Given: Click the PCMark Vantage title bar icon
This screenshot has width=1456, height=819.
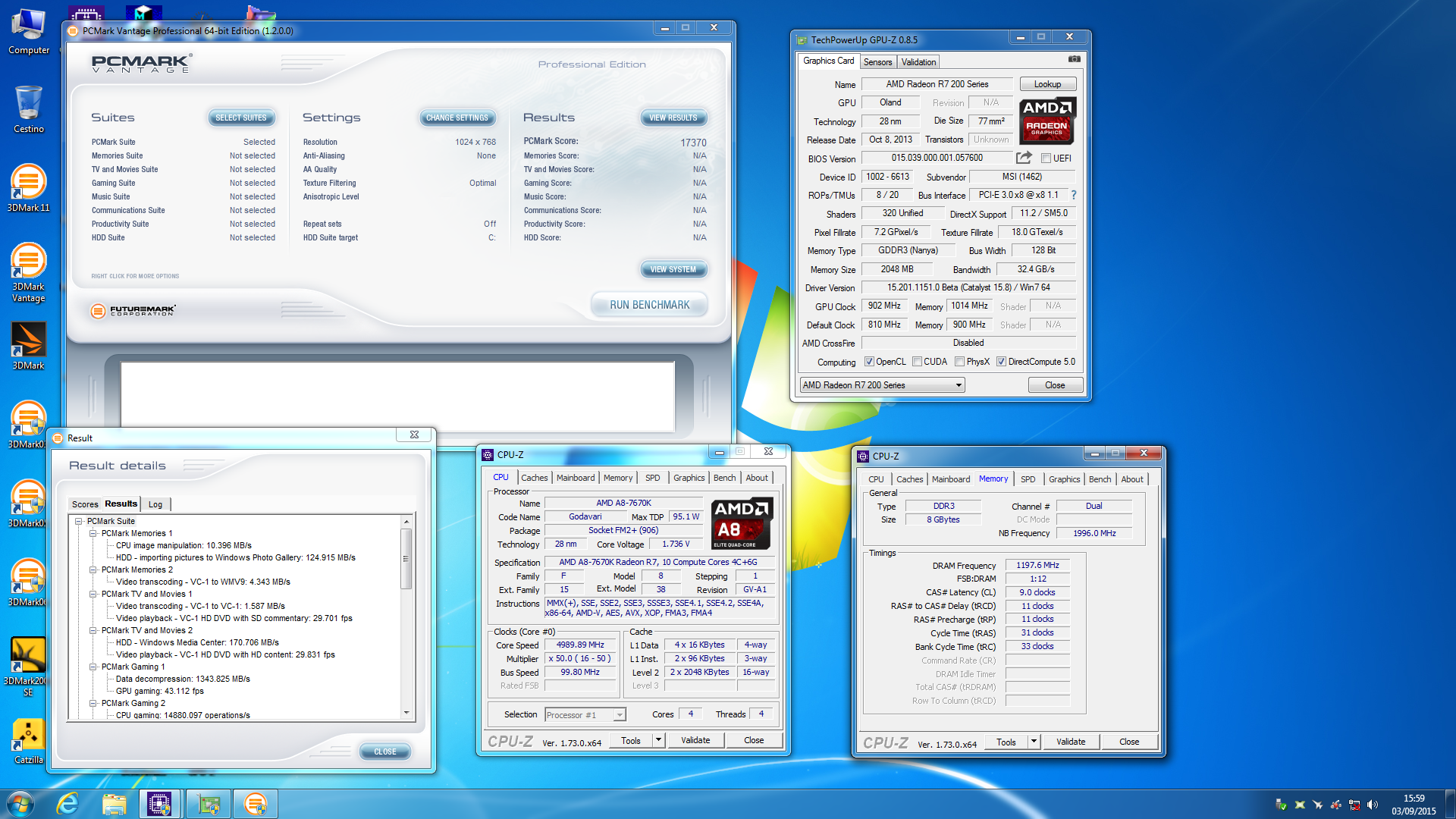Looking at the screenshot, I should click(x=73, y=31).
